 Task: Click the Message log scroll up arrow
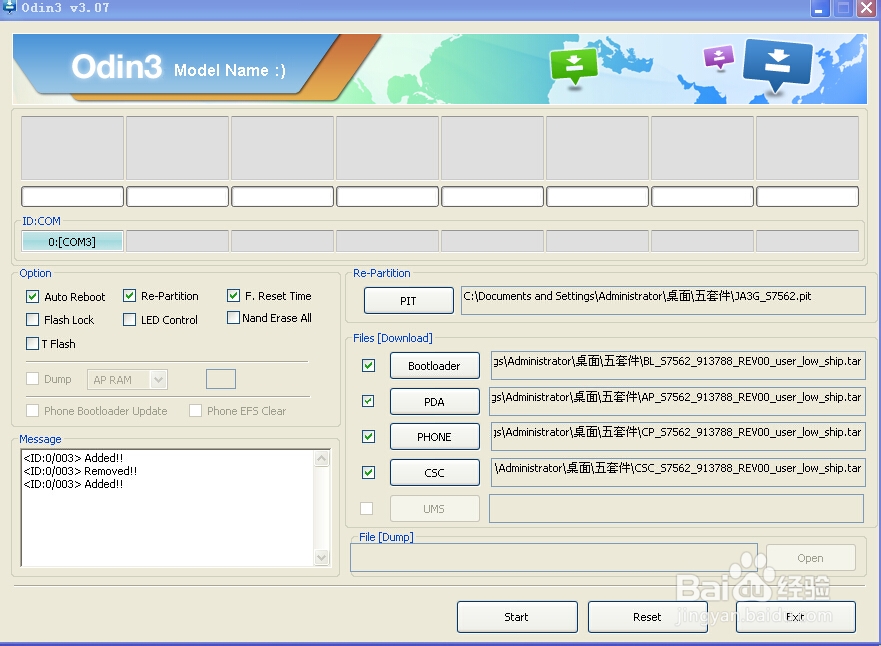(x=321, y=459)
